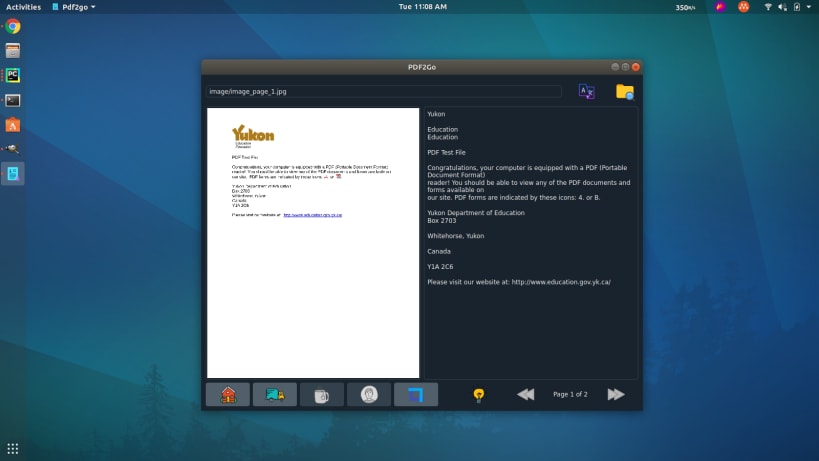
Task: Click the image path input field
Action: pyautogui.click(x=383, y=91)
